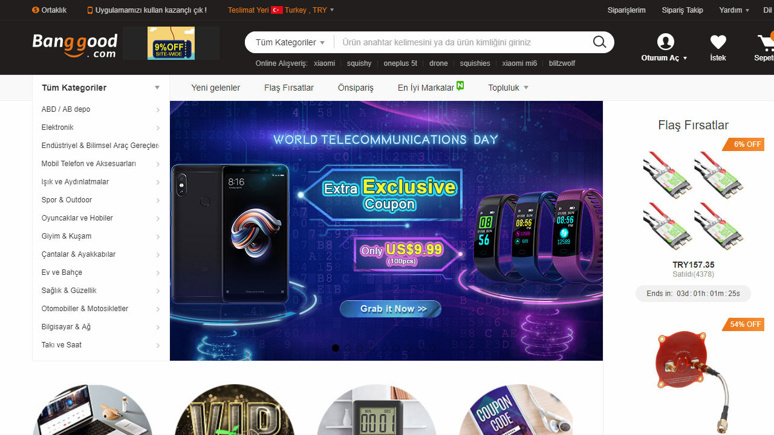Click the Grab it Now button
The width and height of the screenshot is (774, 435).
[390, 309]
